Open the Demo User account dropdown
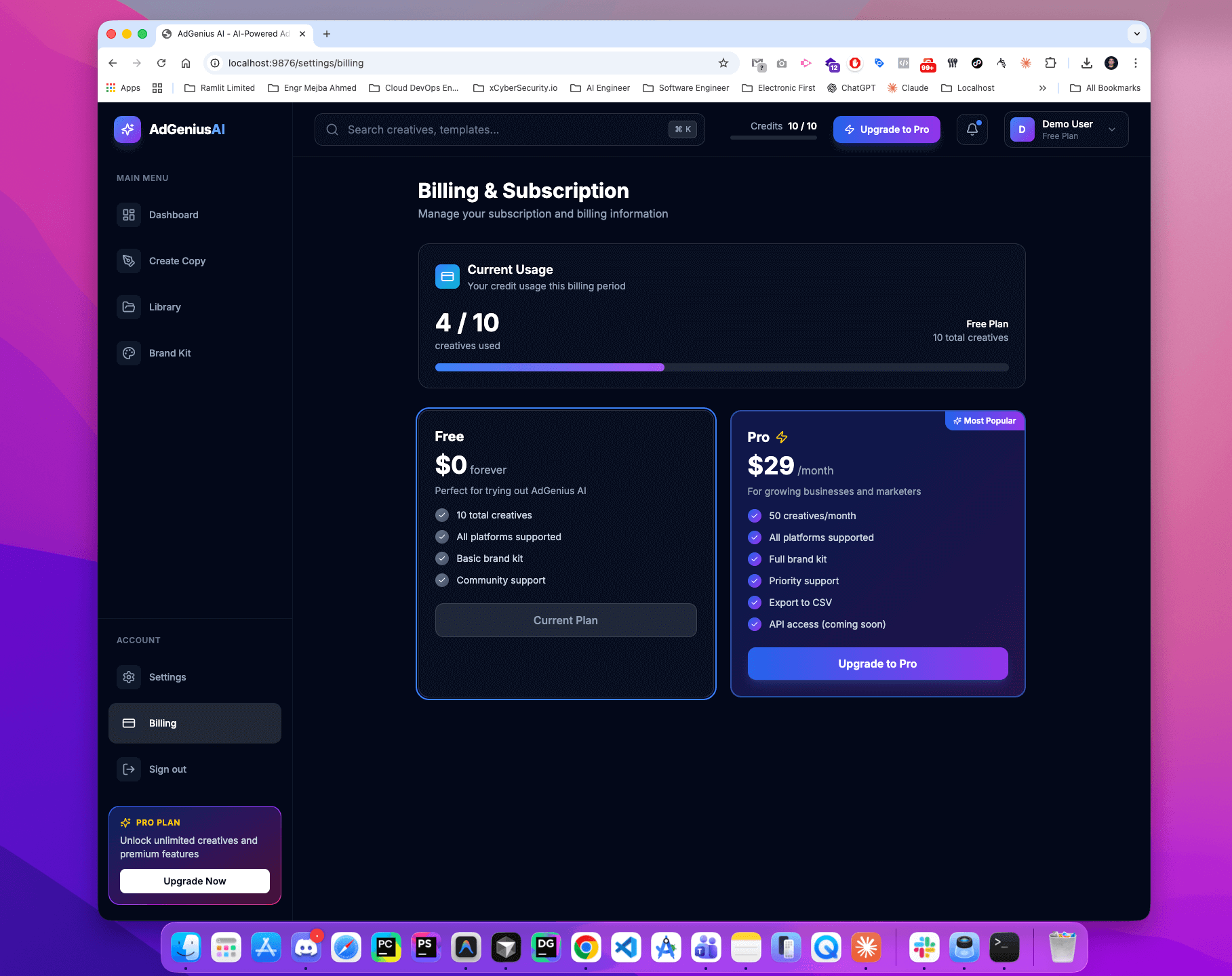Screen dimensions: 1232x976 [1065, 129]
